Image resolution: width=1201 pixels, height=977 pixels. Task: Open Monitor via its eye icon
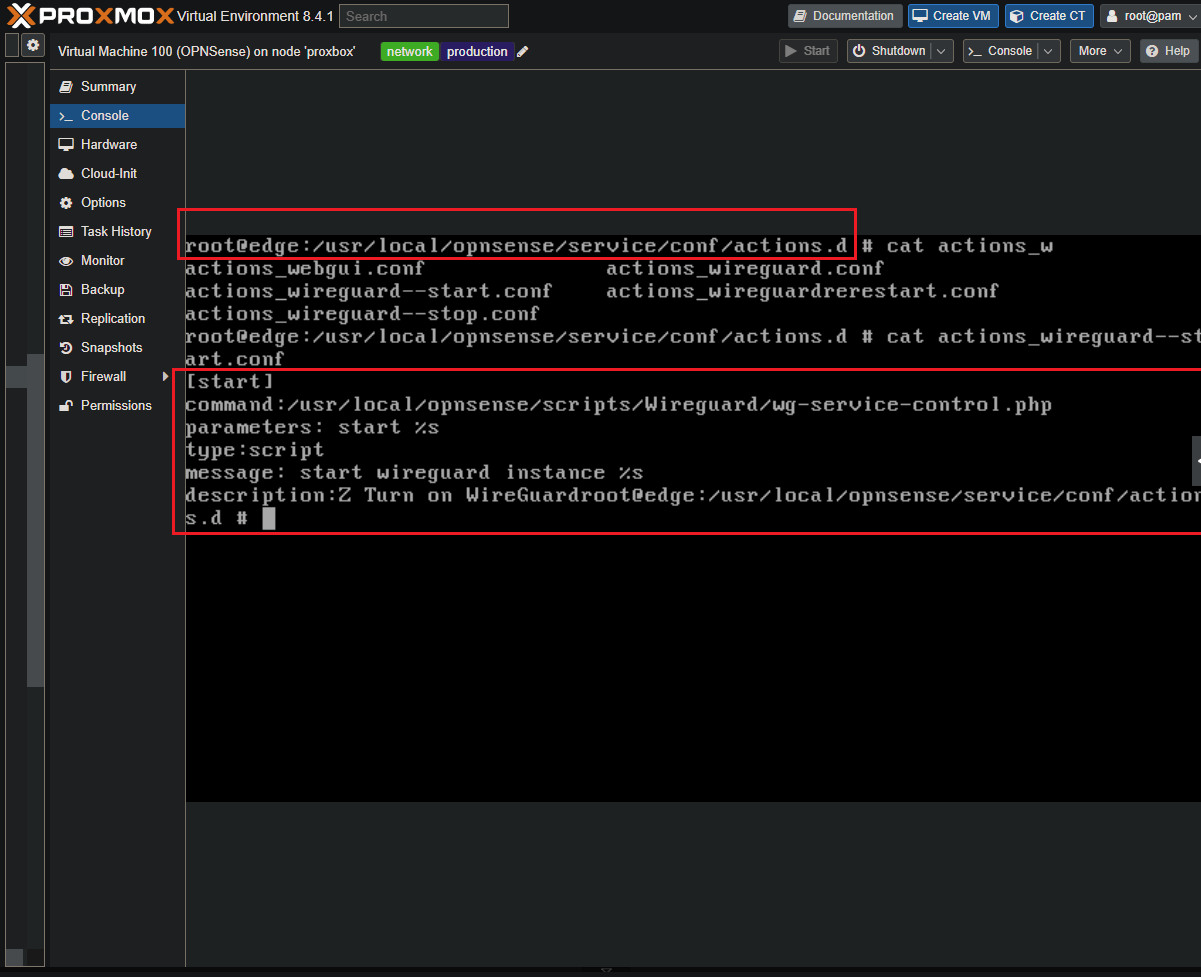(66, 261)
